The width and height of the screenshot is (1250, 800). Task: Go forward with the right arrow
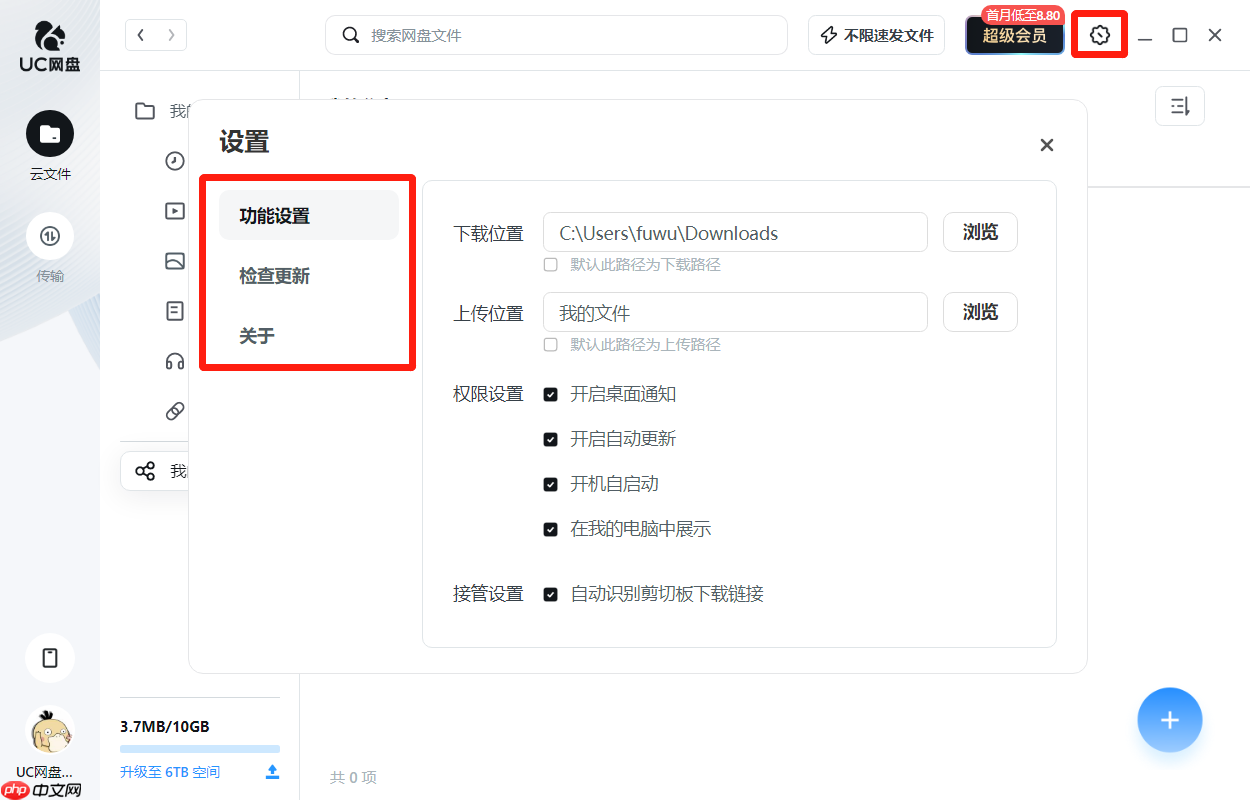[171, 35]
